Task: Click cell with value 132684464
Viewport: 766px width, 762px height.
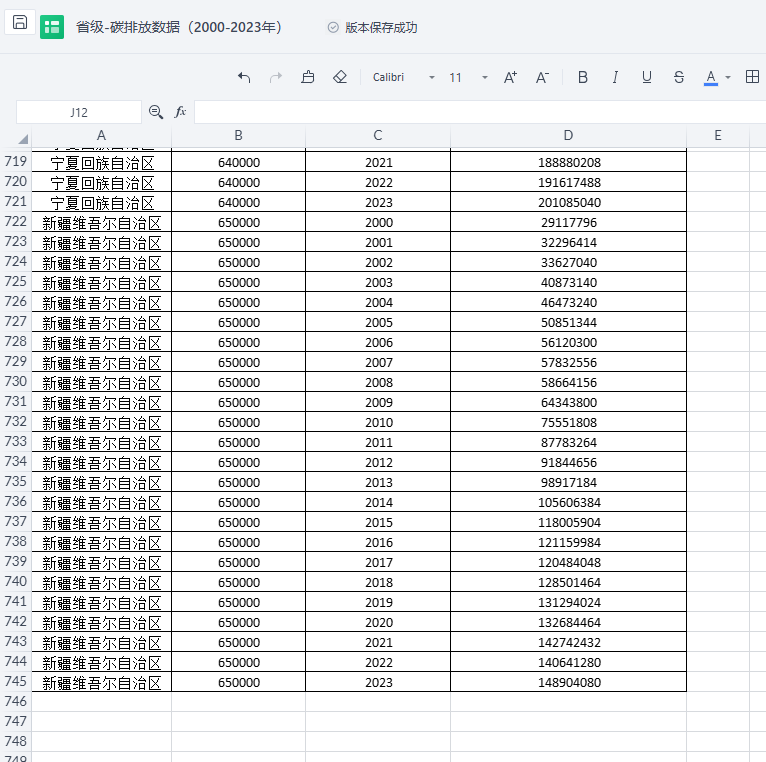Action: pyautogui.click(x=569, y=622)
